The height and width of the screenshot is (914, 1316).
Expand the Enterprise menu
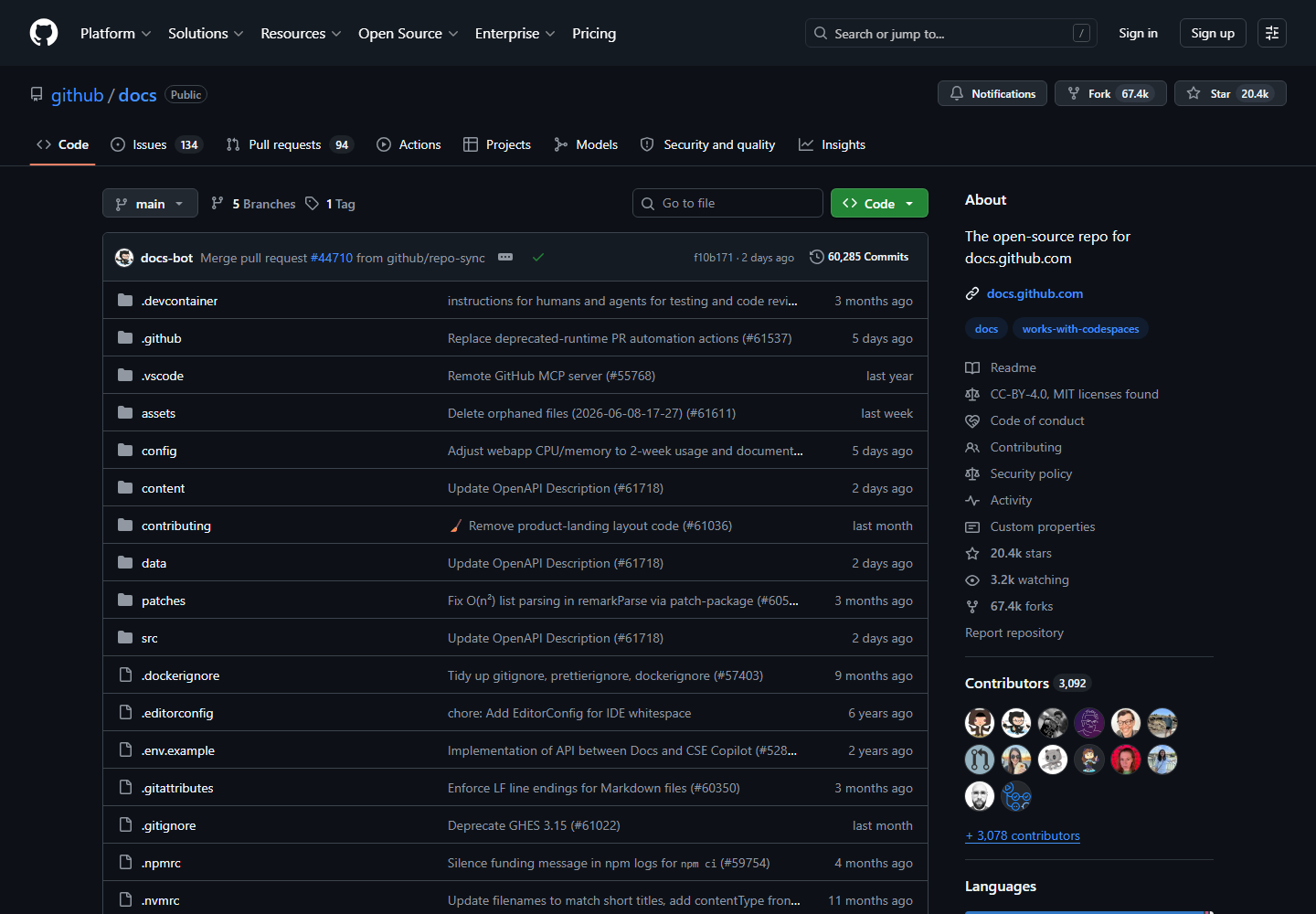click(515, 33)
